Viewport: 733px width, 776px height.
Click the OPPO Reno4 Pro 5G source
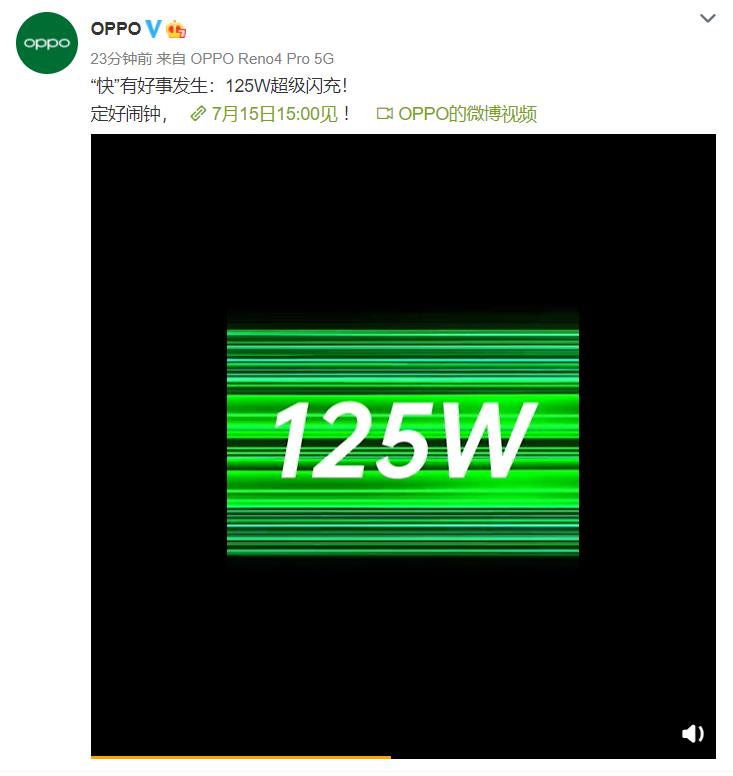coord(262,58)
